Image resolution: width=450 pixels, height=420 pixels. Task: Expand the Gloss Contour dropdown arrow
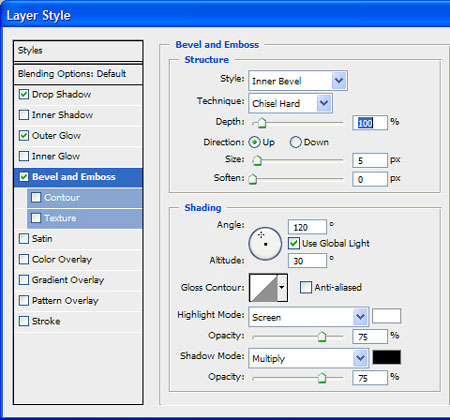[x=282, y=288]
